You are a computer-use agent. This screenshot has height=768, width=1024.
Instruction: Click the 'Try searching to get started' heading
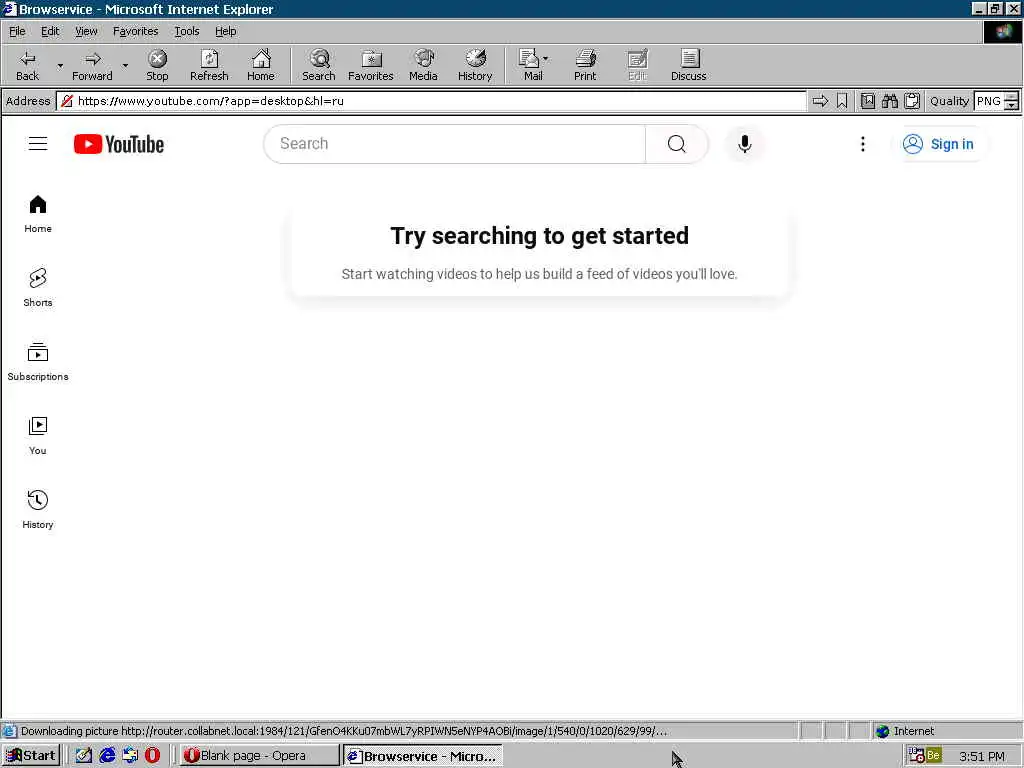[x=539, y=236]
